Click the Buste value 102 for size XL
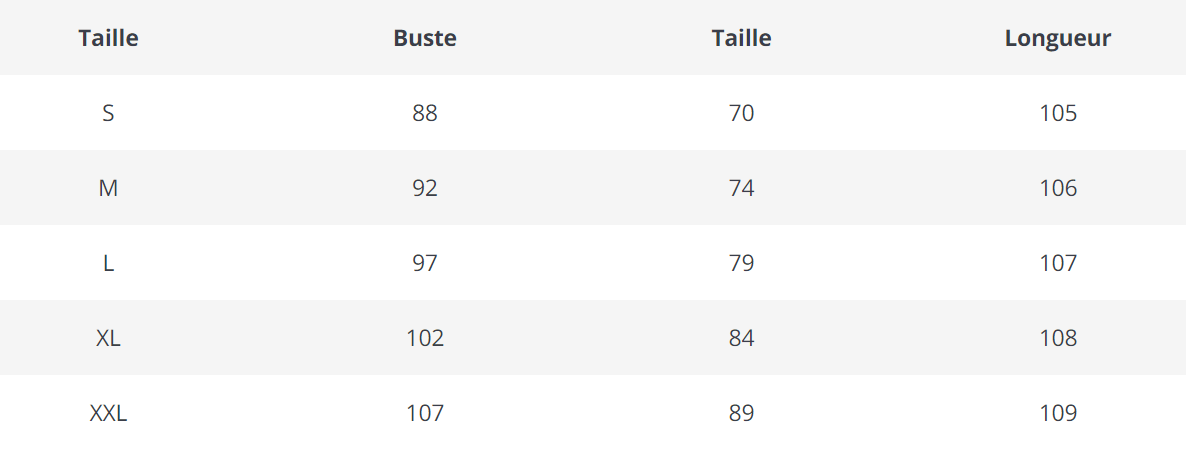The image size is (1186, 469). pyautogui.click(x=425, y=338)
